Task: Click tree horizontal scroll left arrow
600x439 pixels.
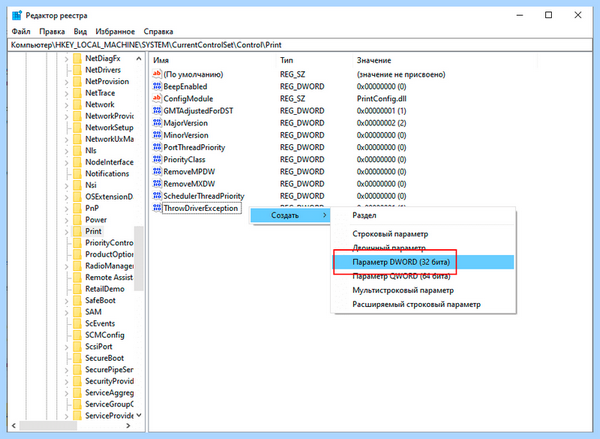Action: (x=14, y=426)
